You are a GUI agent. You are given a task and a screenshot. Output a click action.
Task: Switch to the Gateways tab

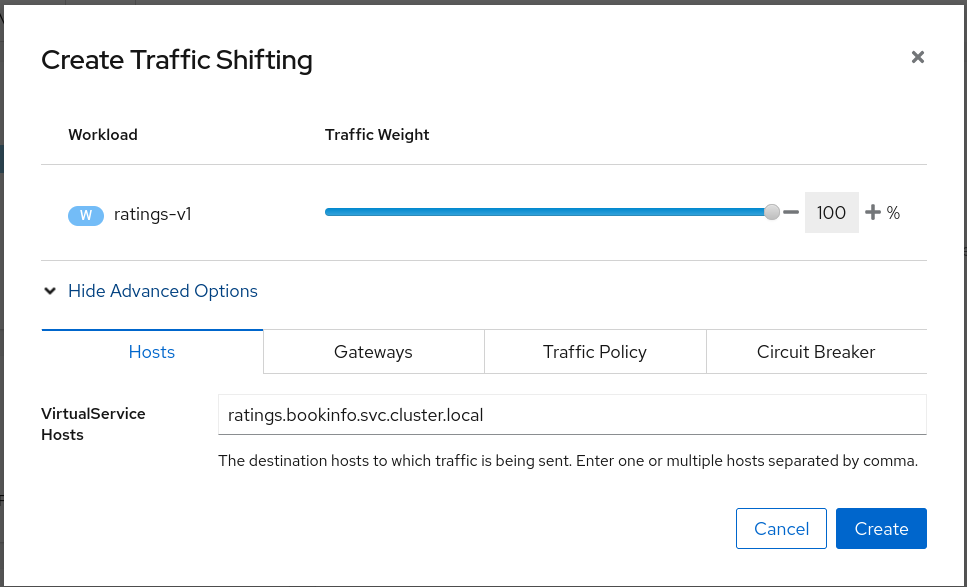(x=373, y=352)
